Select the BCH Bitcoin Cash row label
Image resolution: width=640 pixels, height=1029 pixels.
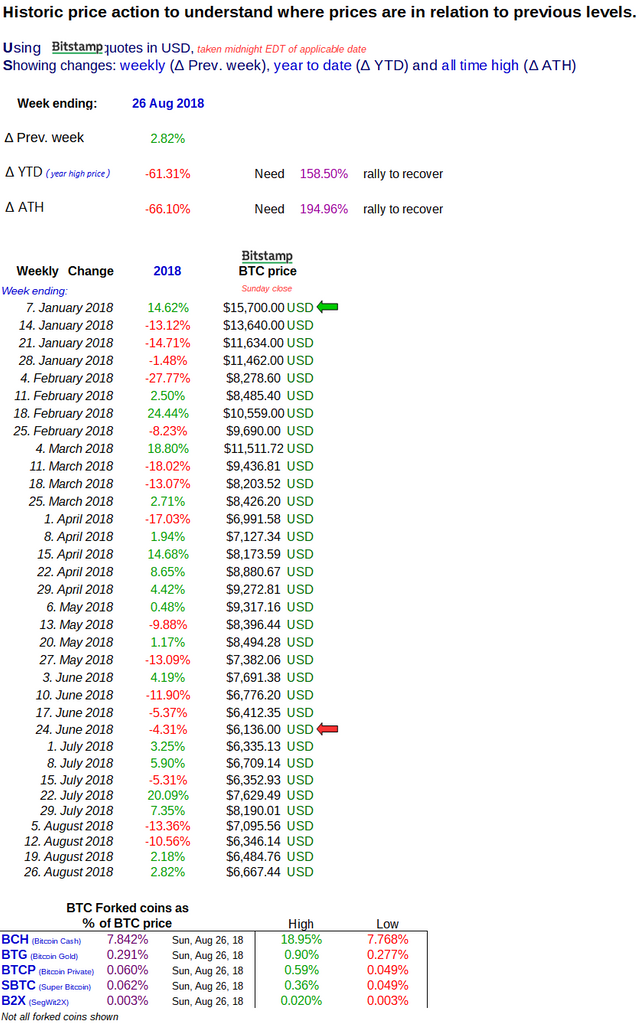coord(41,940)
